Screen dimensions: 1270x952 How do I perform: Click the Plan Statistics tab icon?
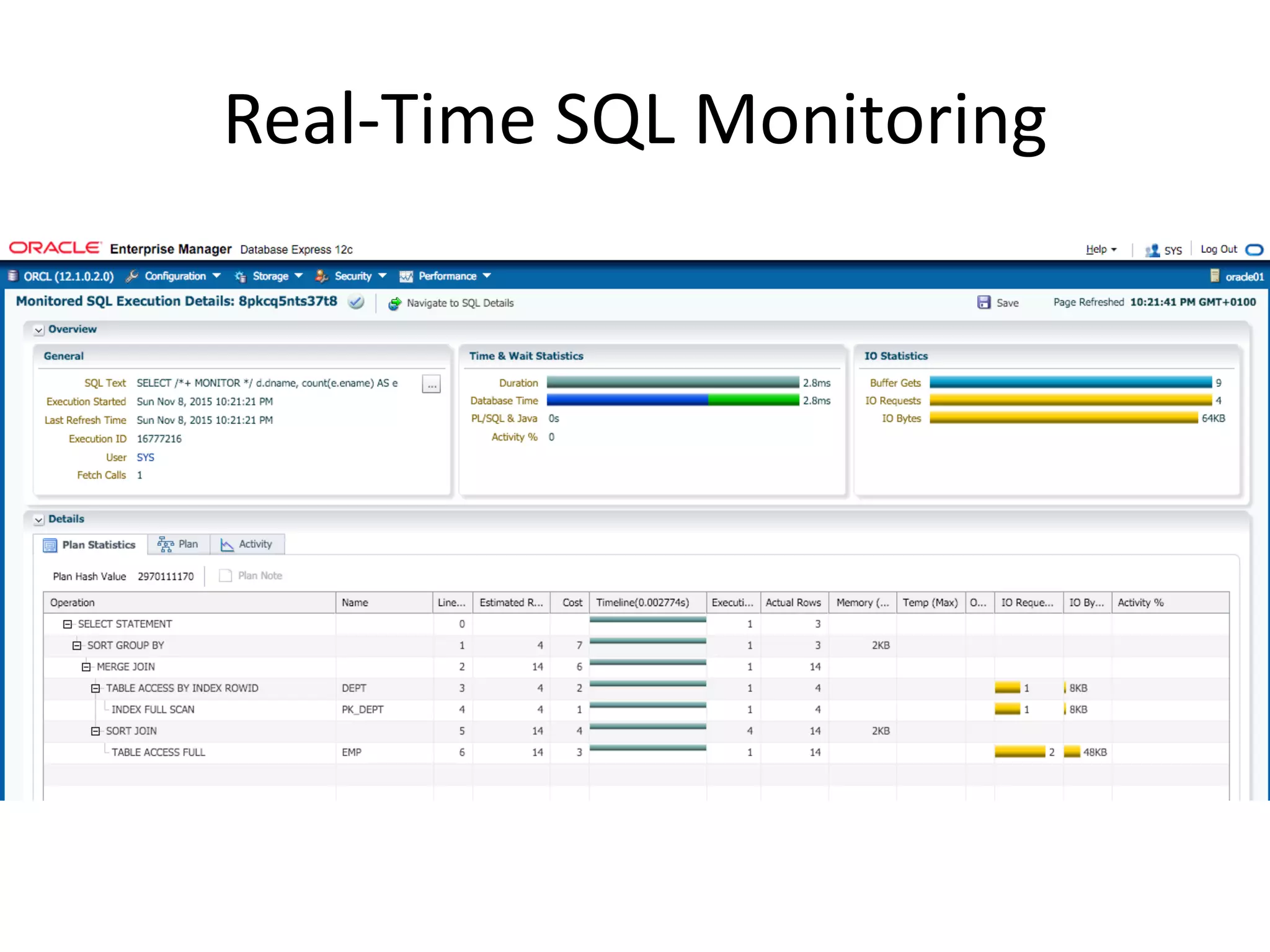[x=50, y=545]
